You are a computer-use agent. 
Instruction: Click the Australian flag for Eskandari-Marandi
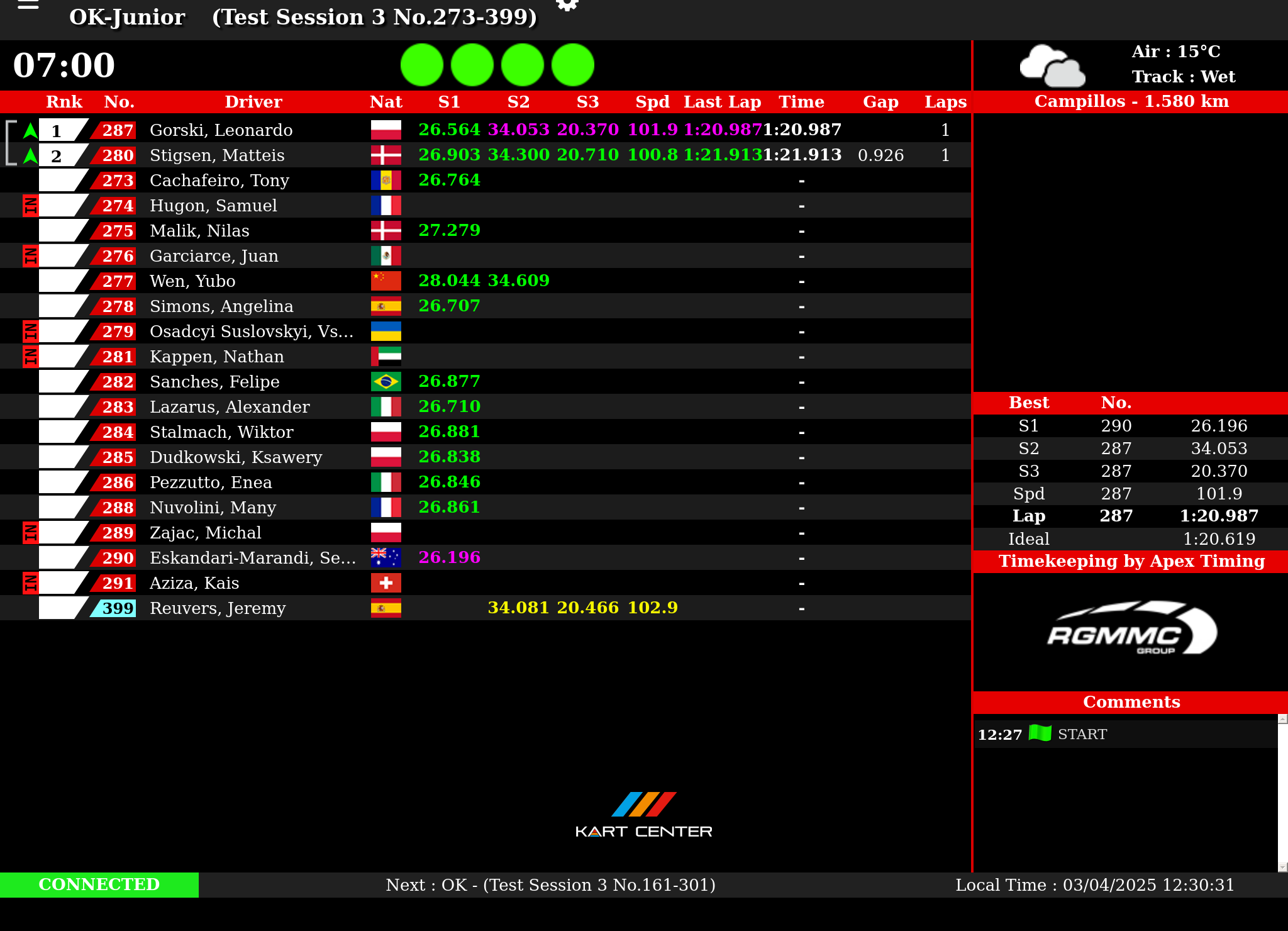[386, 558]
